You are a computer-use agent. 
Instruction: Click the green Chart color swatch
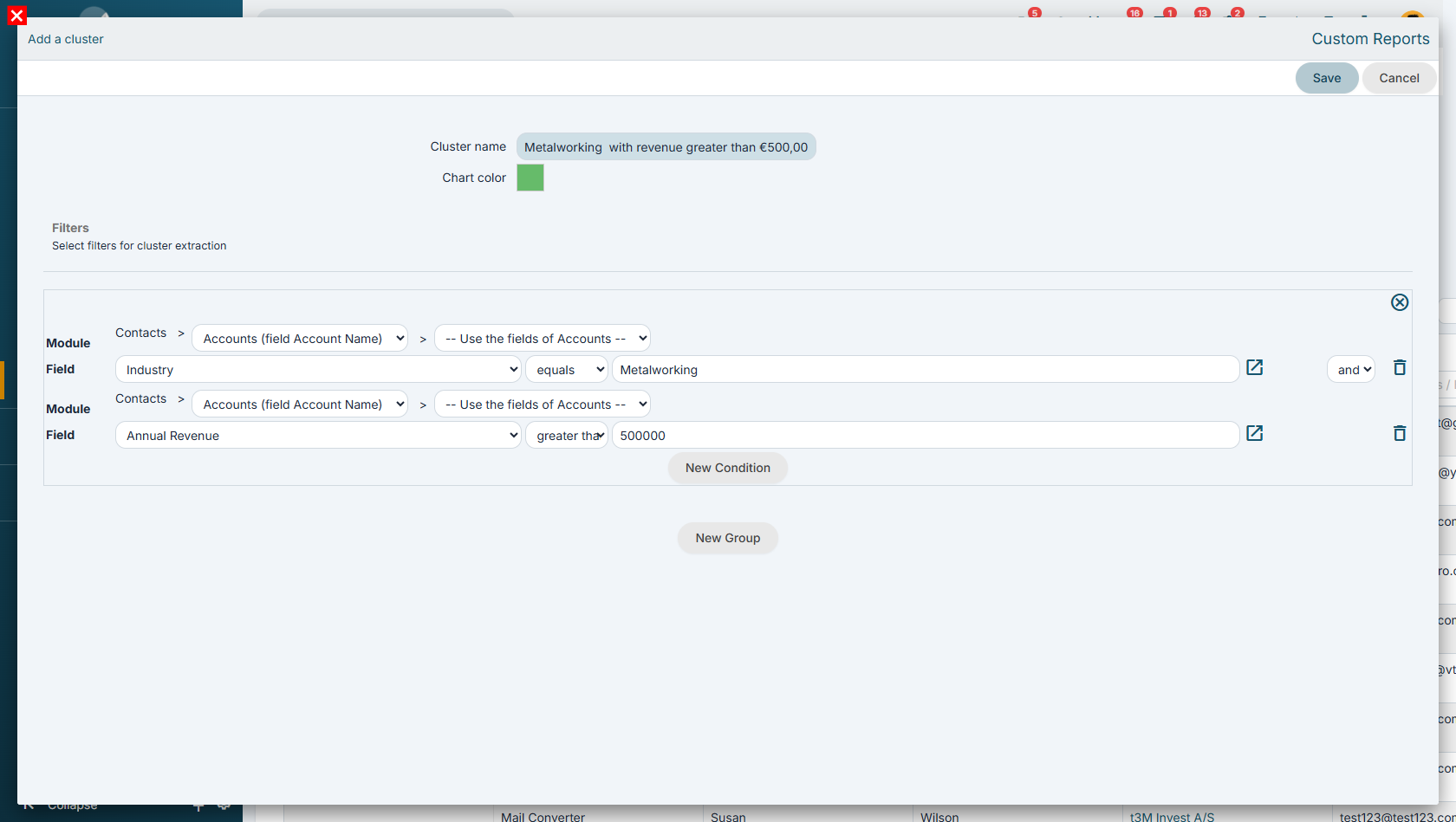pos(530,178)
